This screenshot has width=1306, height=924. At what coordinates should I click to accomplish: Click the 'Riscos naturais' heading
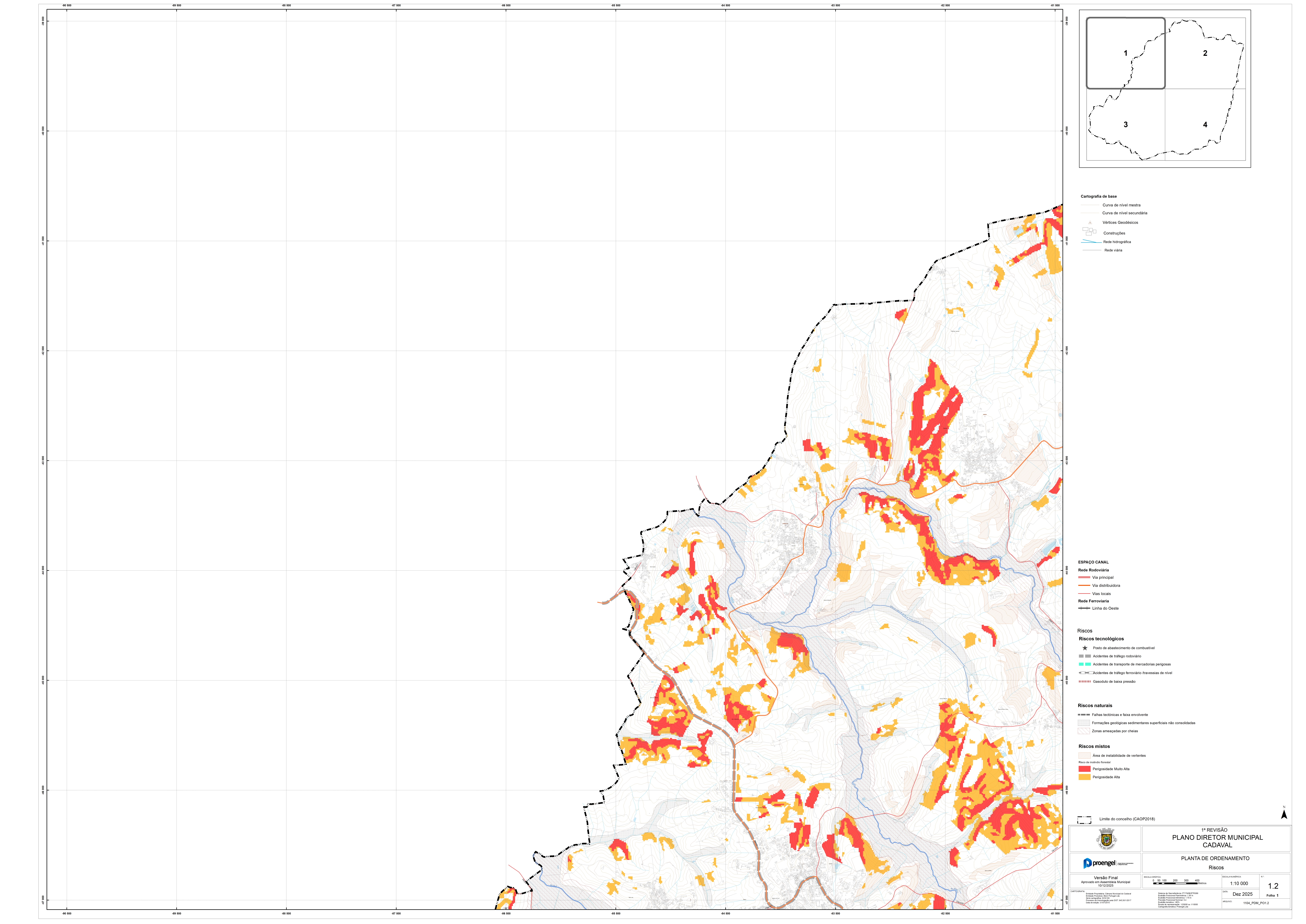pos(1095,706)
